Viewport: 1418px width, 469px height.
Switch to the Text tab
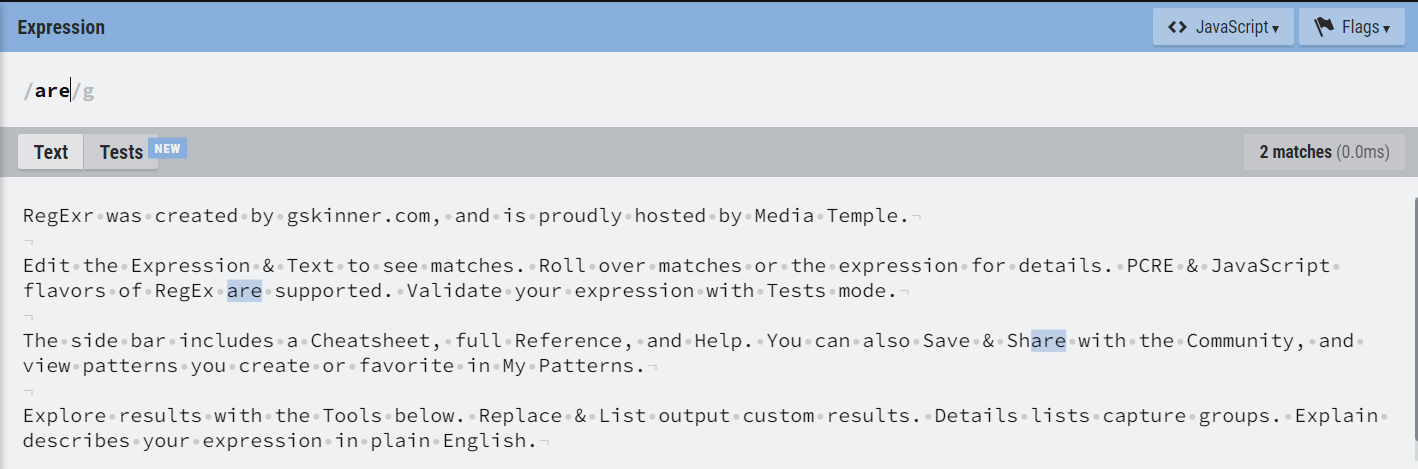pyautogui.click(x=51, y=152)
